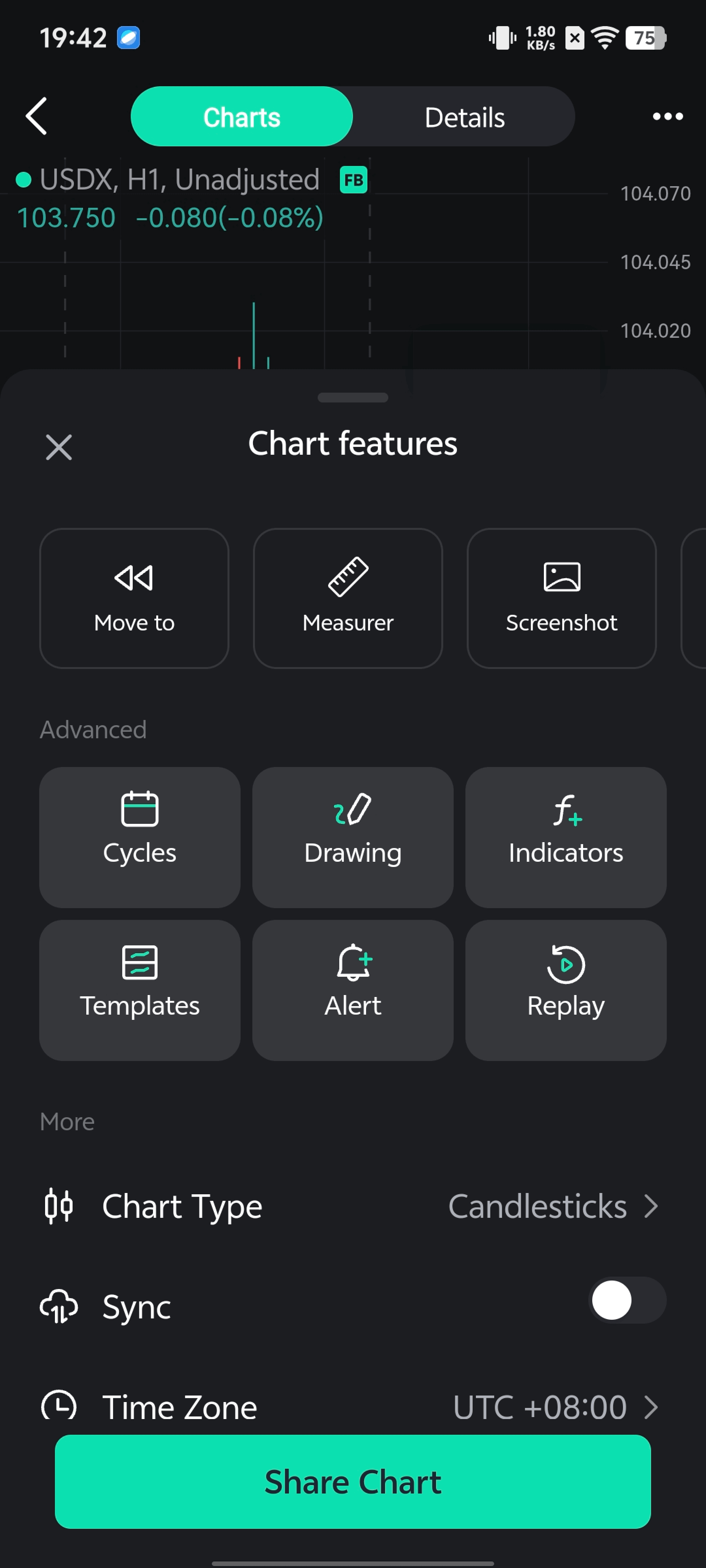Tap the FB badge beside USDX title
This screenshot has height=1568, width=706.
[353, 180]
